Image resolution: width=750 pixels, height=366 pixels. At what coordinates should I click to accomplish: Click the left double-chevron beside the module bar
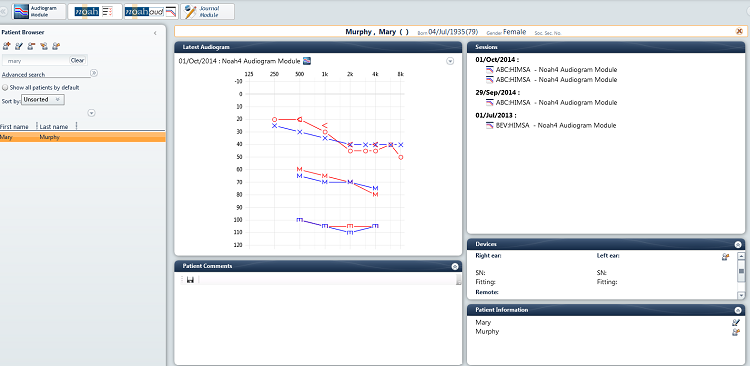point(4,11)
